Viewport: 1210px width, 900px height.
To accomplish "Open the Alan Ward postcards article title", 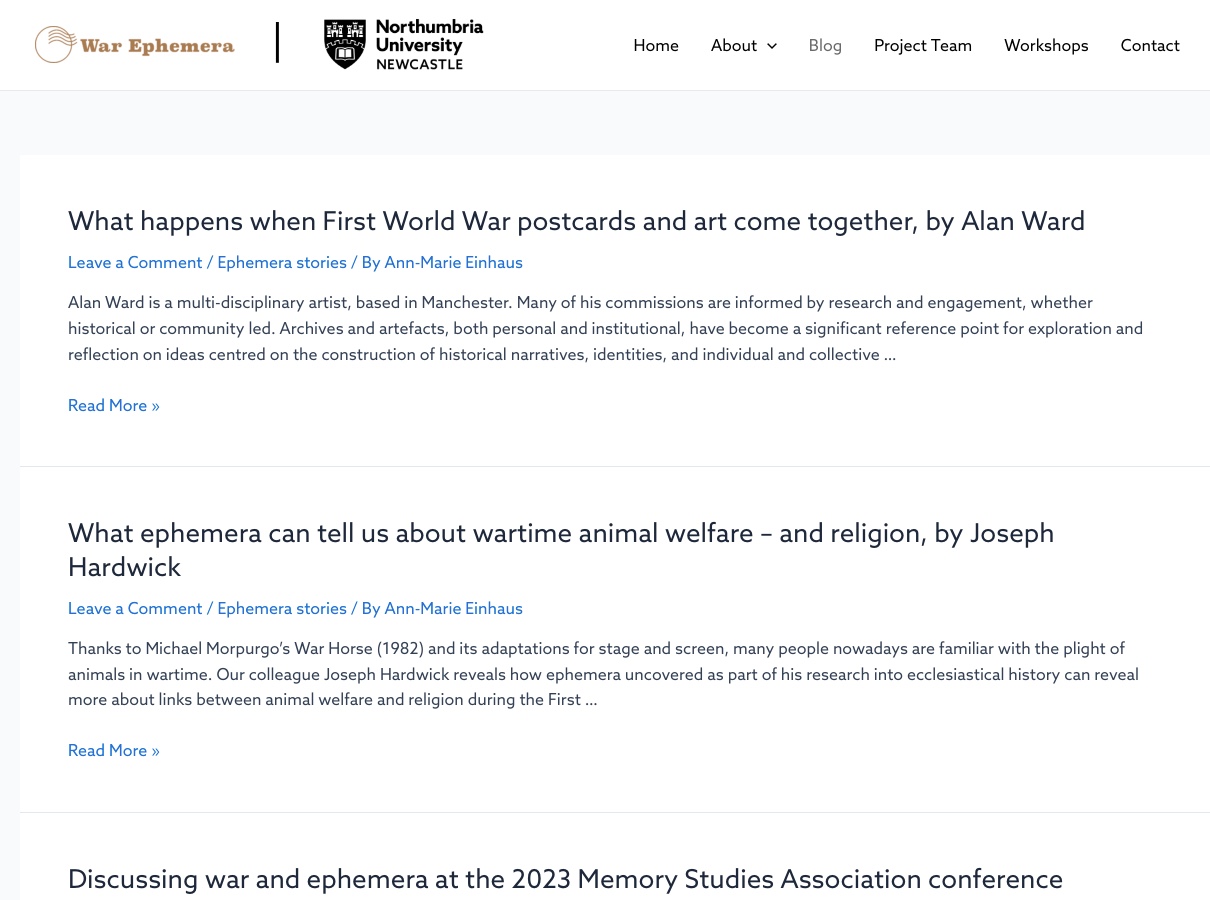I will click(x=576, y=221).
